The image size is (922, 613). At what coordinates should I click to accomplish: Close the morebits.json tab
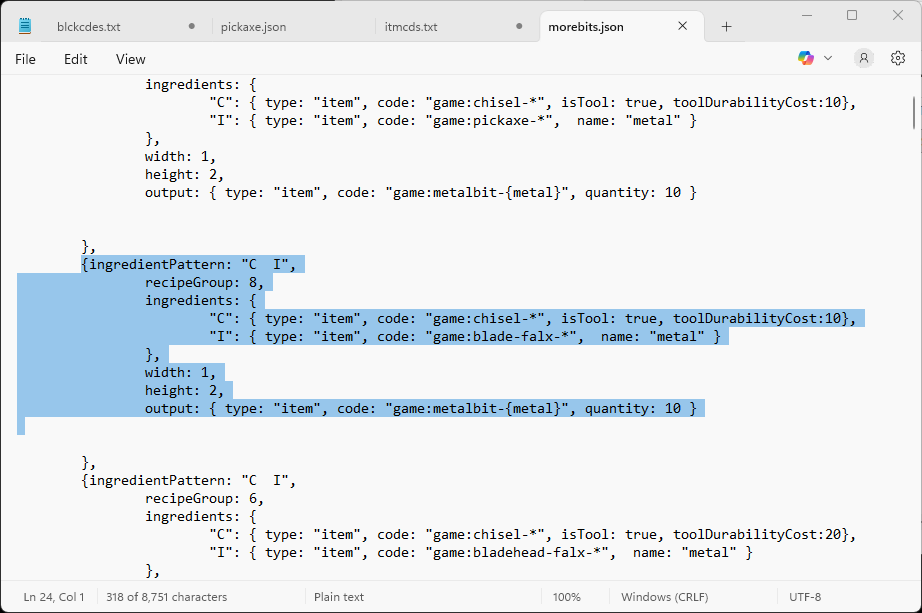click(x=683, y=27)
